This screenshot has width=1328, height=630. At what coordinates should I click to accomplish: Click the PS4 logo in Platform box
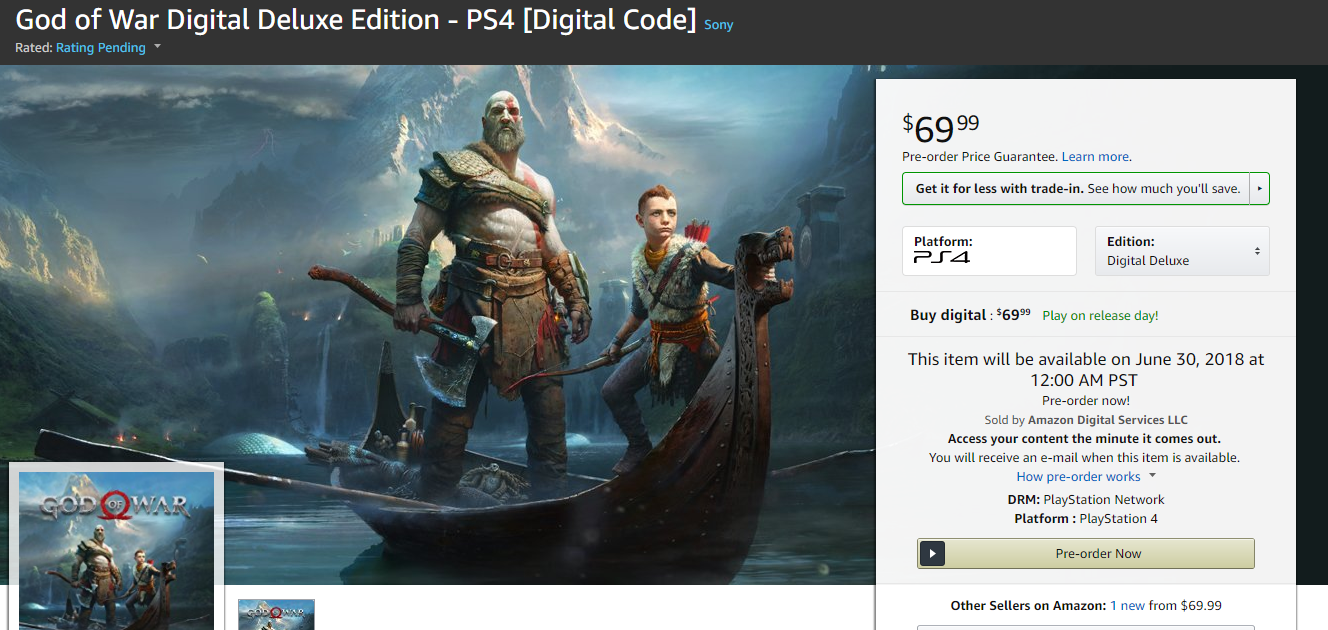click(942, 258)
